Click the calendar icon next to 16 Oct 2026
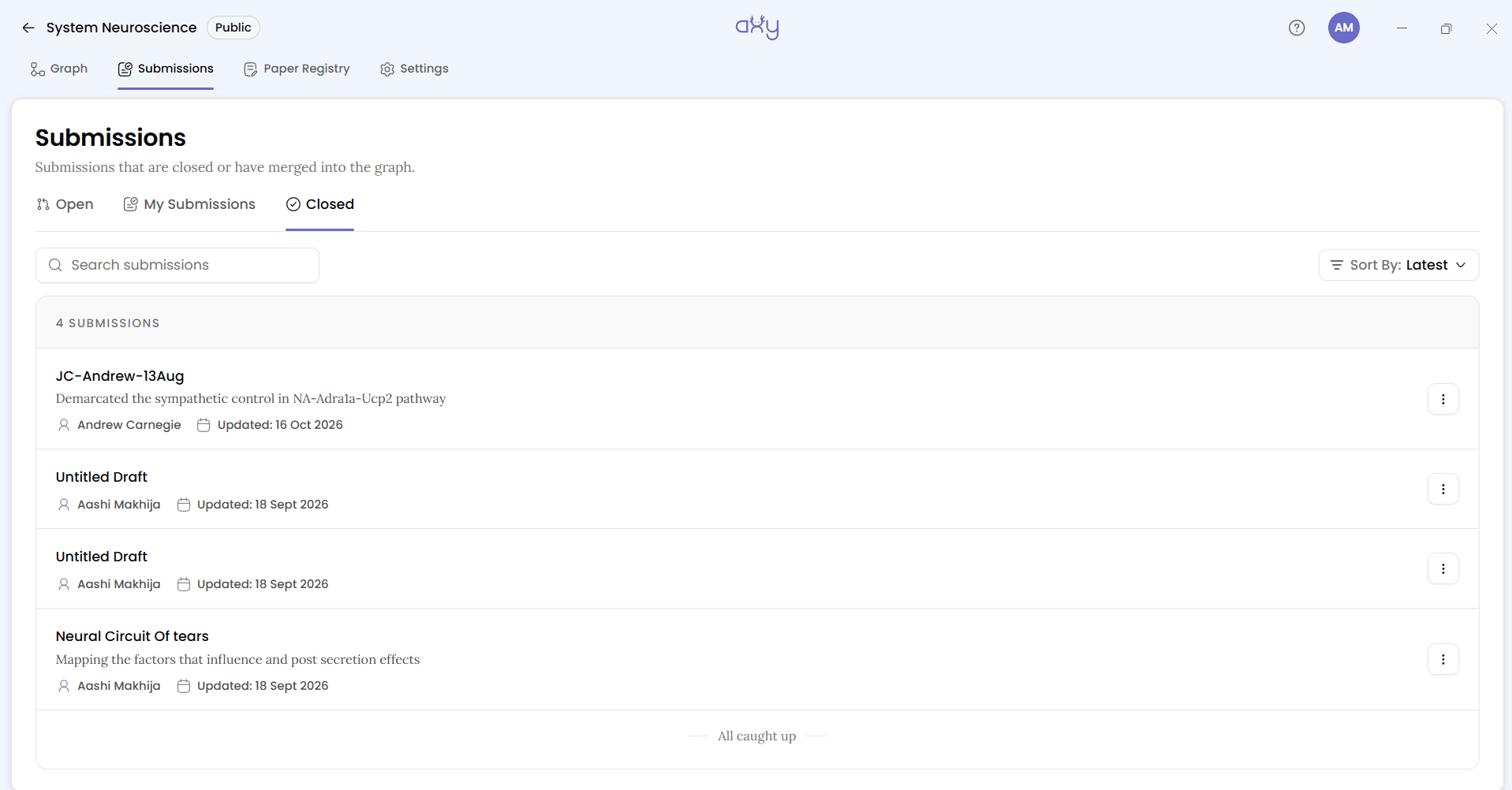 203,425
